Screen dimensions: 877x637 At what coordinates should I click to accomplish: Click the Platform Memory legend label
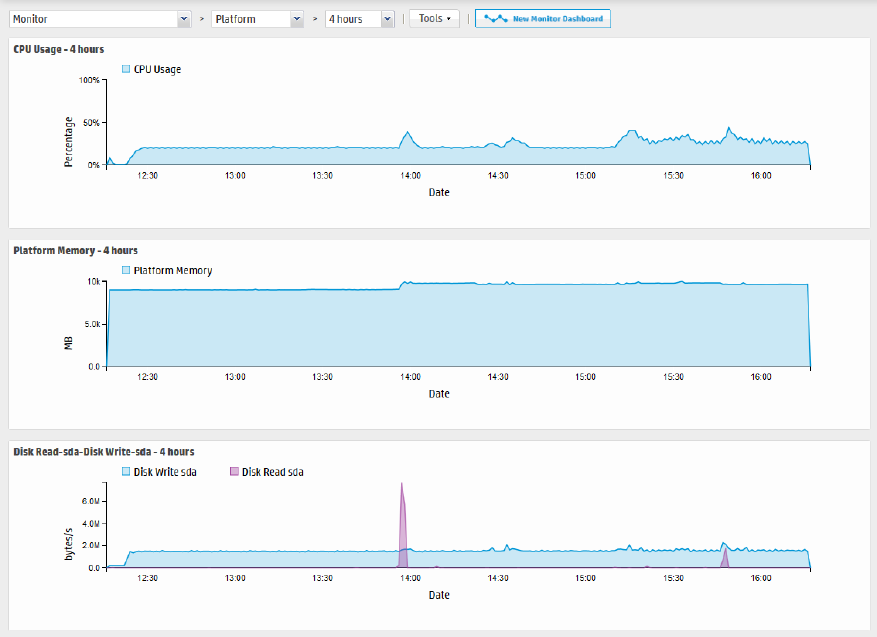[x=173, y=271]
